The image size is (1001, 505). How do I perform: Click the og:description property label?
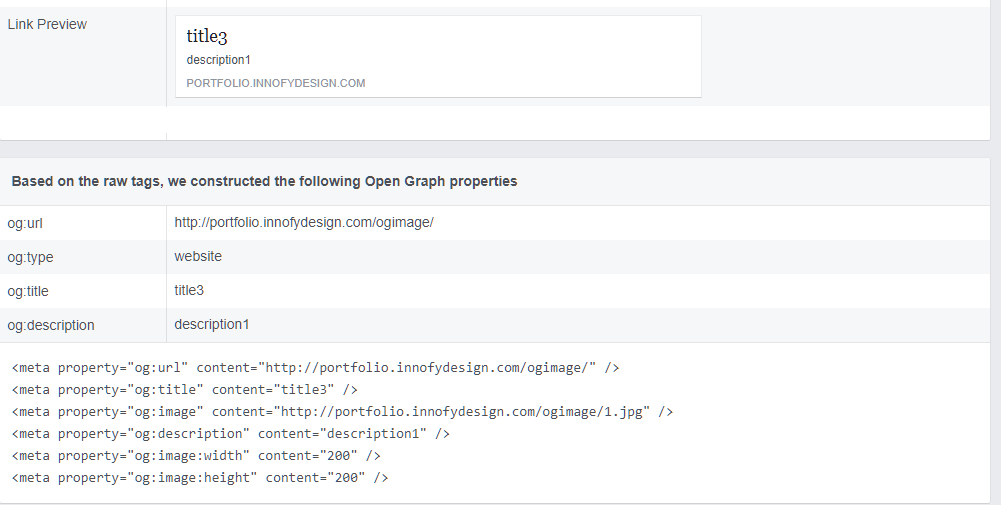pos(51,325)
